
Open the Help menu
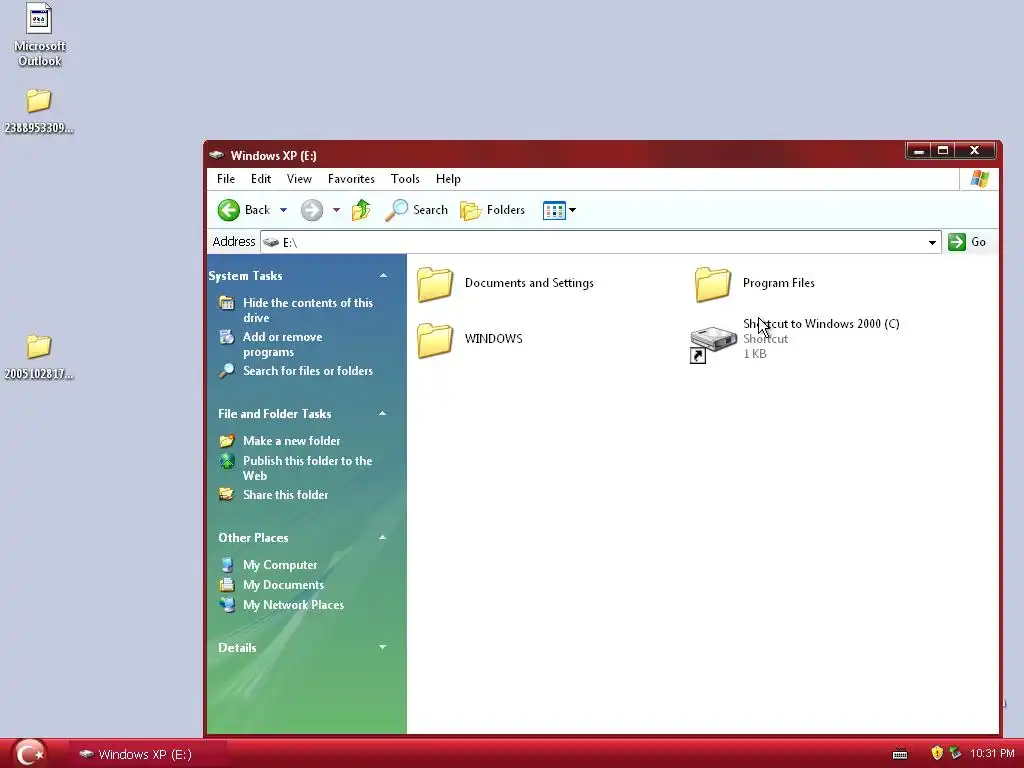coord(448,179)
